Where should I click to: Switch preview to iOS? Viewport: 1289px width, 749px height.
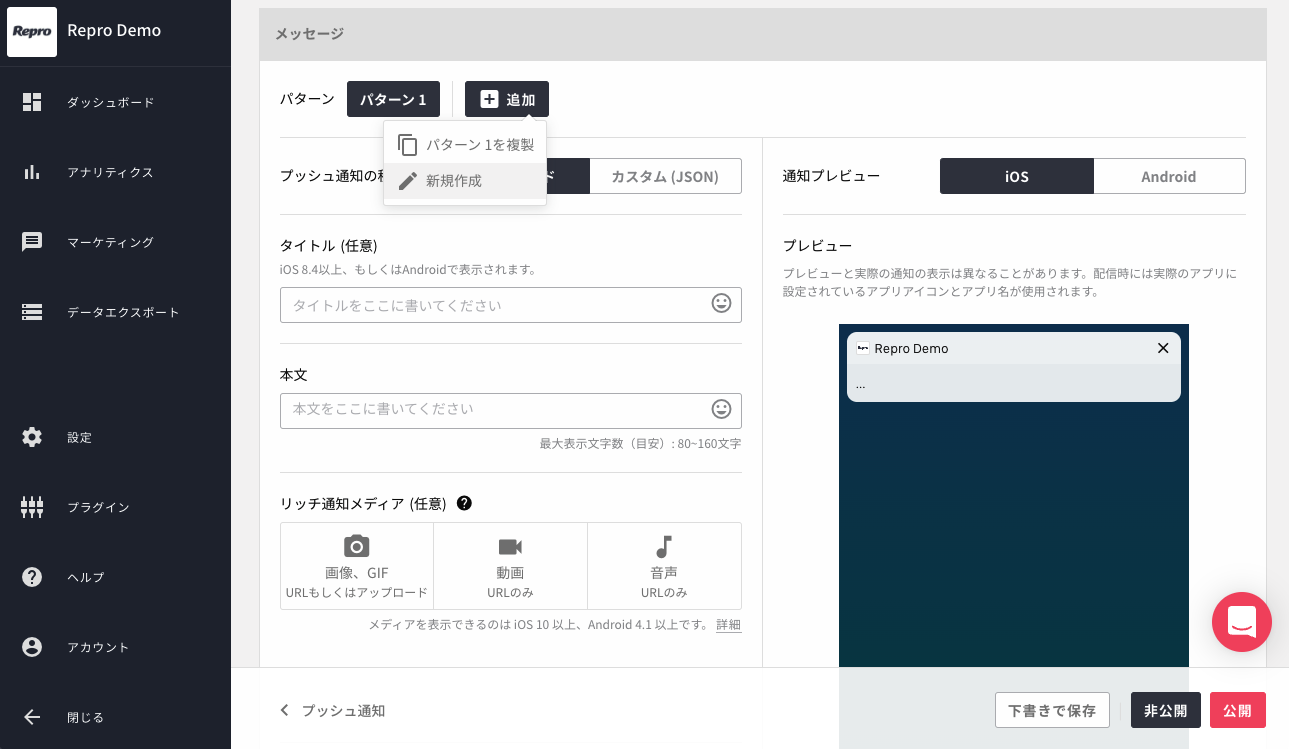click(x=1017, y=176)
